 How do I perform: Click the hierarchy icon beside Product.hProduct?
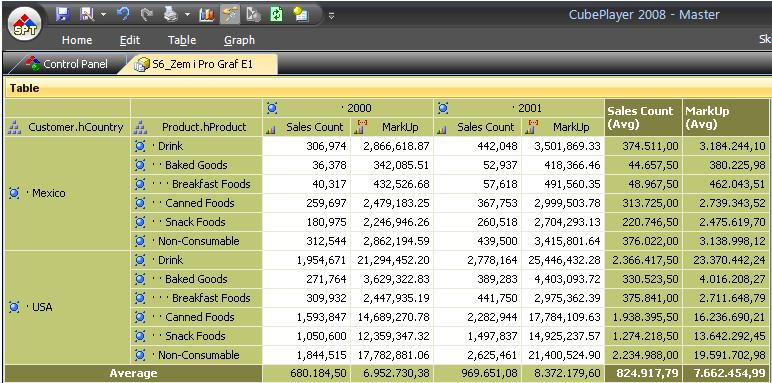click(x=140, y=128)
